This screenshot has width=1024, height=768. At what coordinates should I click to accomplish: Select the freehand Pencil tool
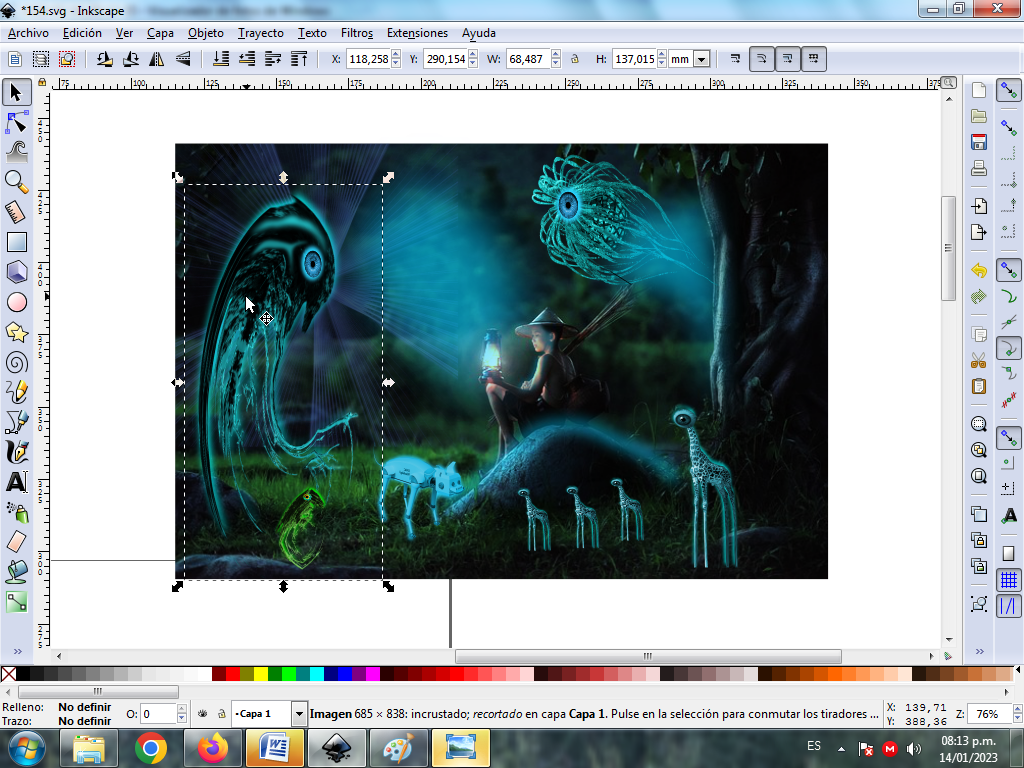tap(16, 392)
